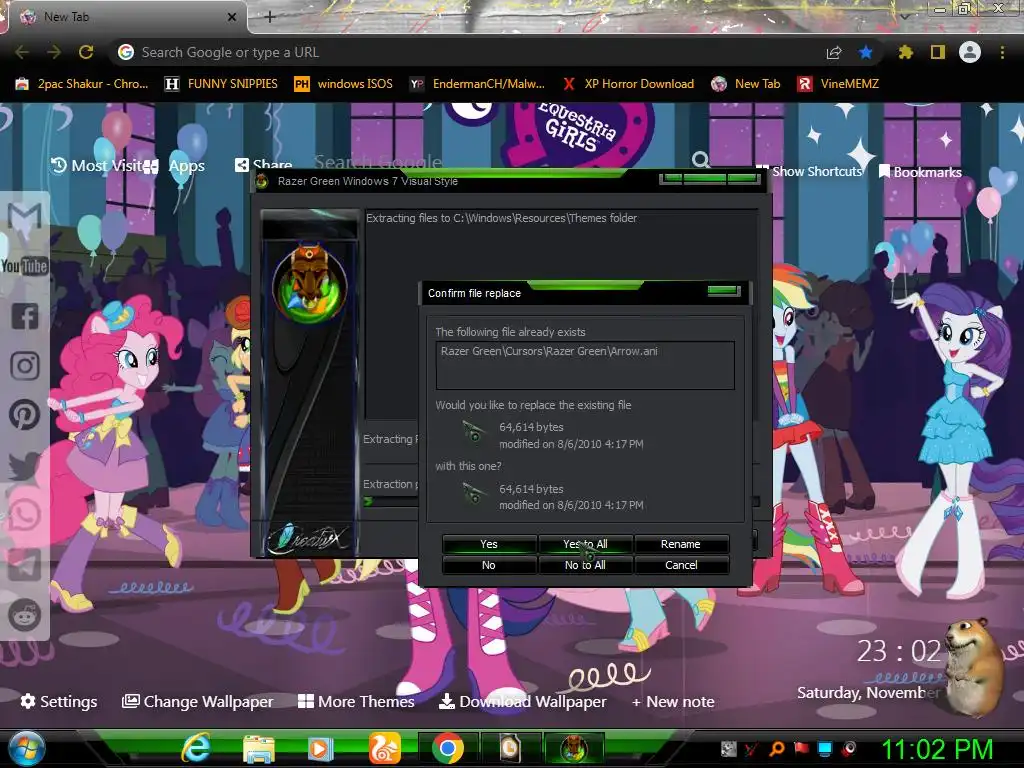Open EndermanCH/Malw... bookmark
Image resolution: width=1024 pixels, height=768 pixels.
point(477,84)
